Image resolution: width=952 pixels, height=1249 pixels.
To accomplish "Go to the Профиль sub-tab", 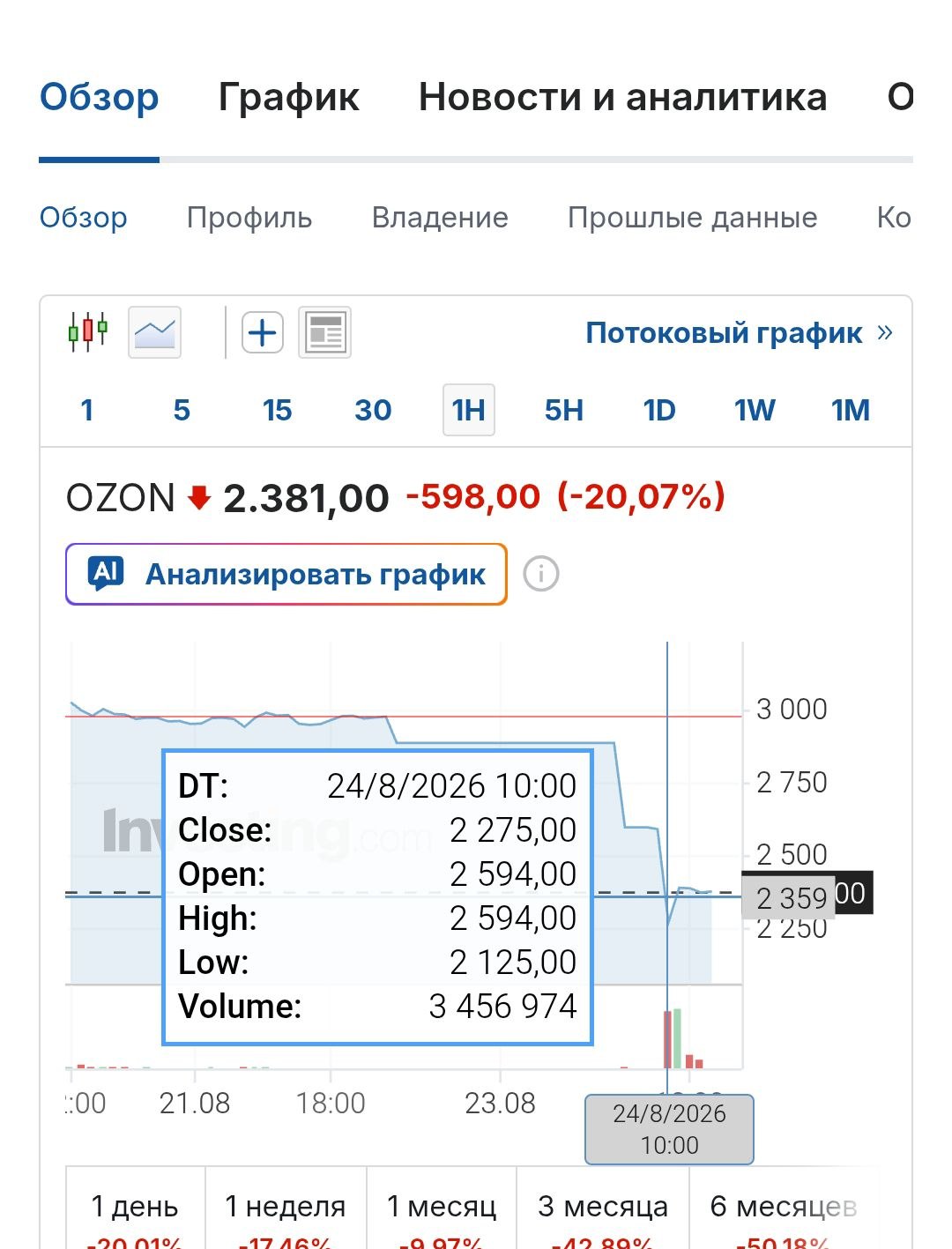I will (x=249, y=217).
